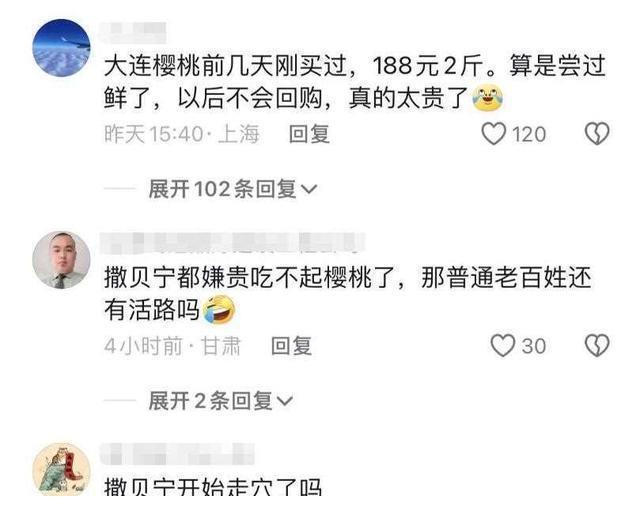Dislike the 188元 cherry comment via broken heart
The height and width of the screenshot is (506, 640).
597,134
